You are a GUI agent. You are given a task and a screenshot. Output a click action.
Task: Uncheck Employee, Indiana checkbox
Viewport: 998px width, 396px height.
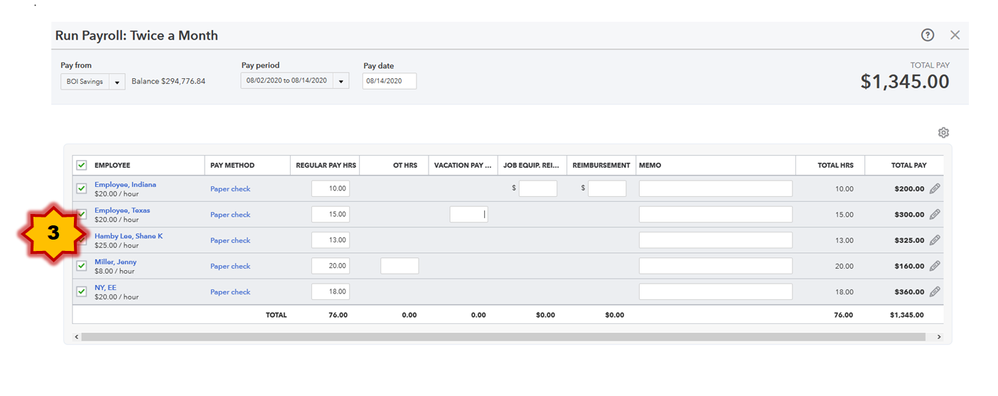tap(81, 188)
